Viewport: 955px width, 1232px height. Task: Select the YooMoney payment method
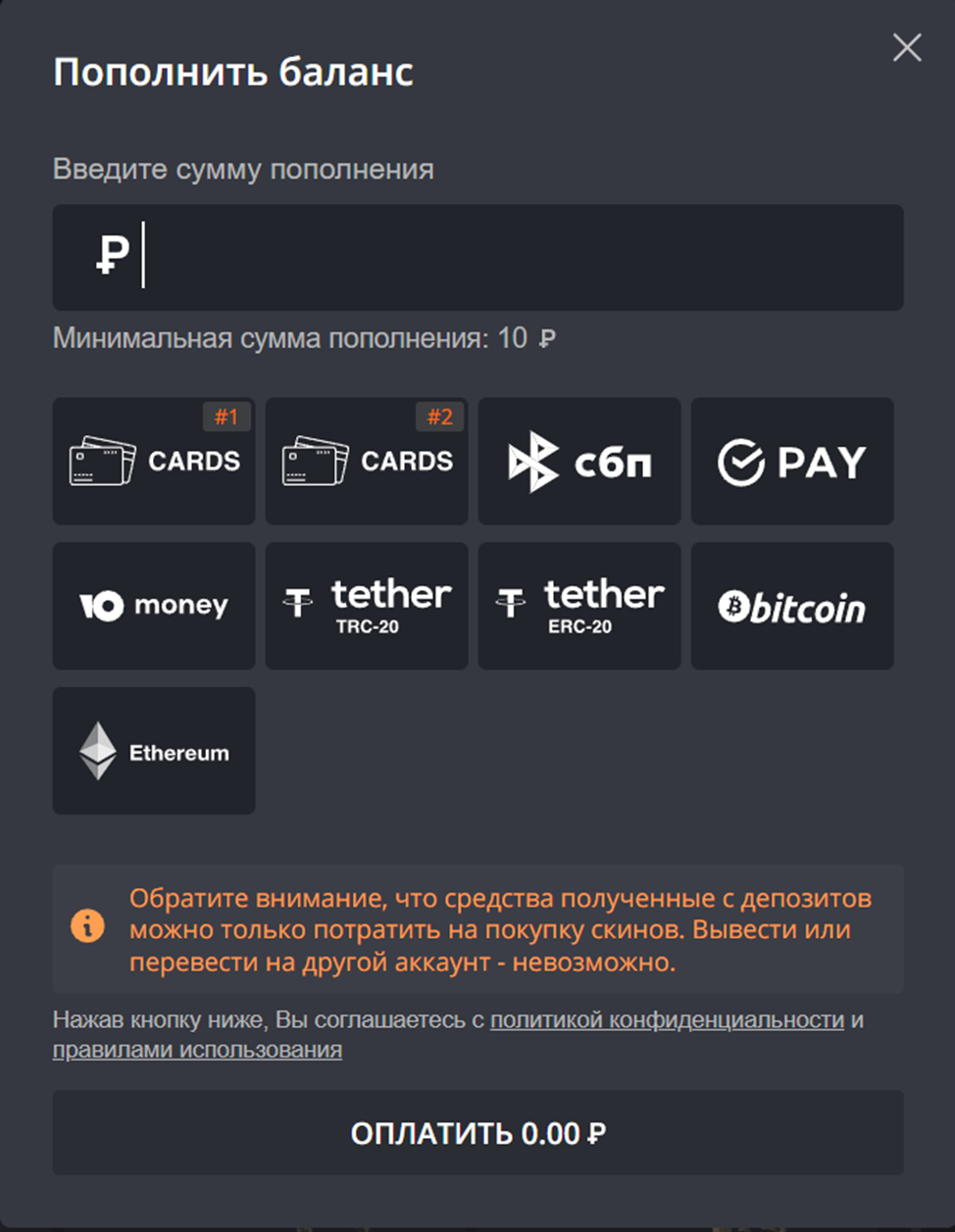click(154, 606)
